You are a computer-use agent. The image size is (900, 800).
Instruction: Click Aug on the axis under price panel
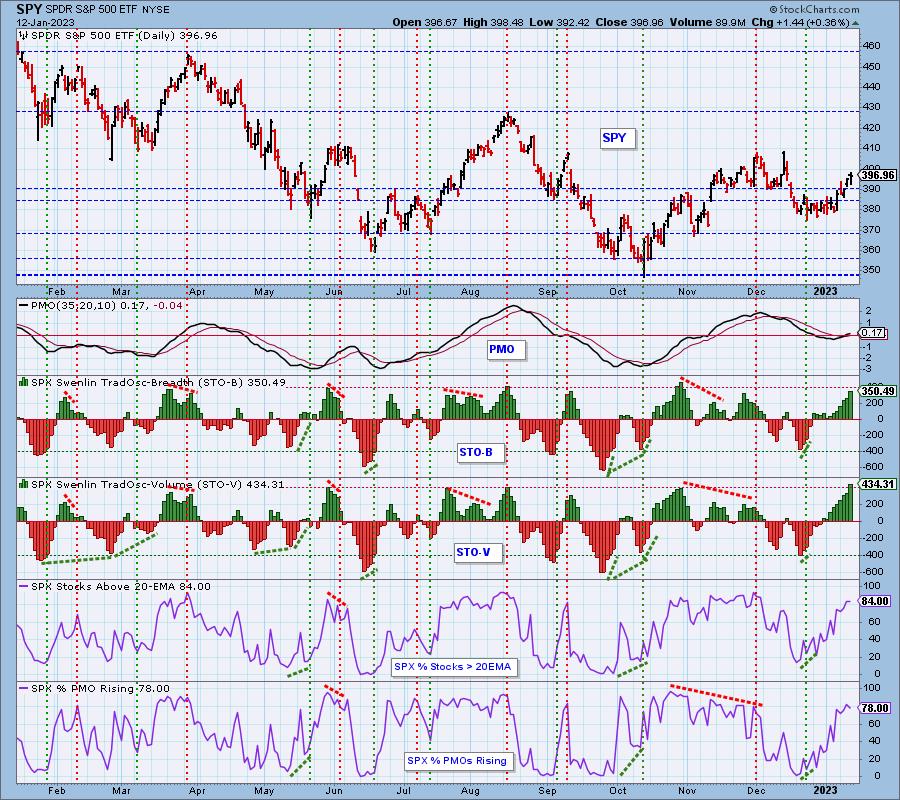tap(470, 292)
